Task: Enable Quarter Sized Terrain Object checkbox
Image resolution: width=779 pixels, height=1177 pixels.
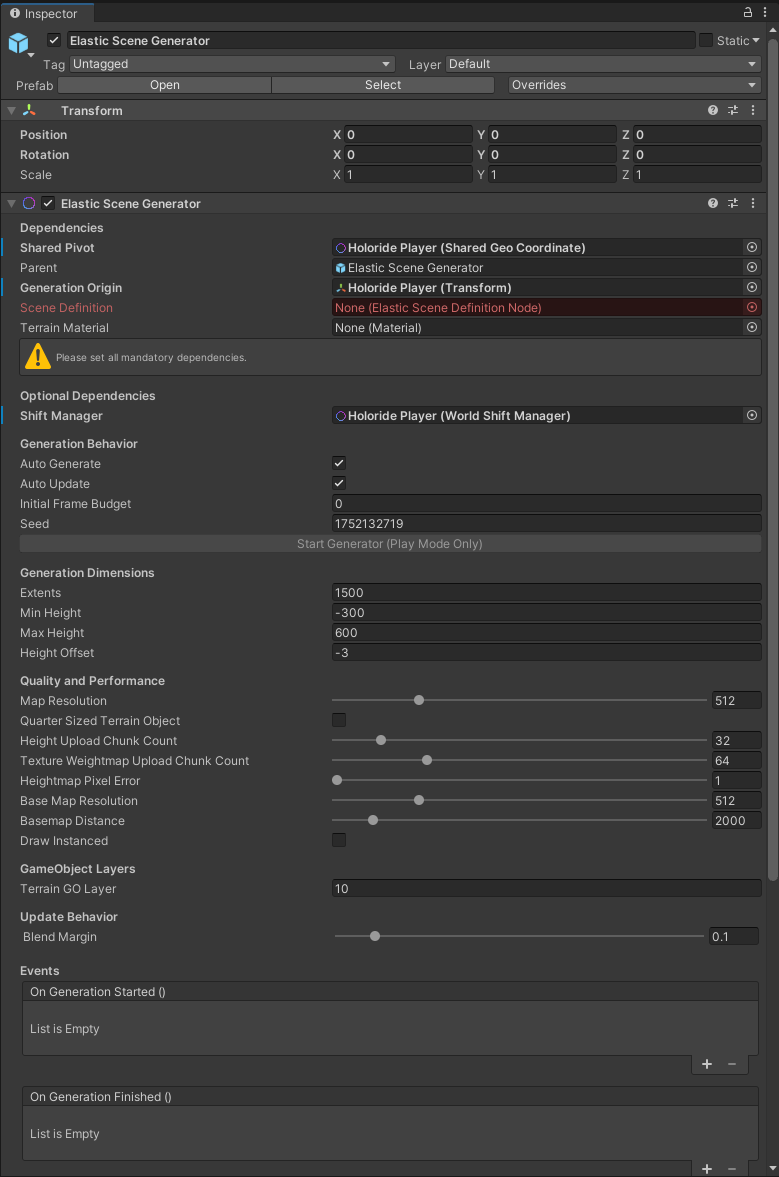Action: point(339,721)
